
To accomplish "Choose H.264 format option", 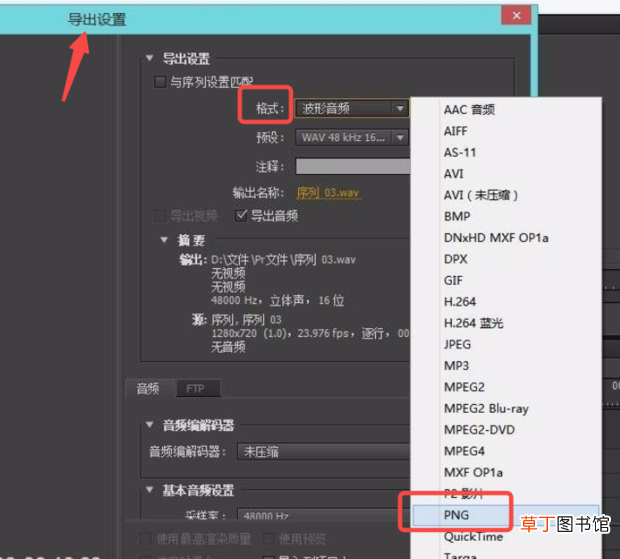I will point(506,302).
